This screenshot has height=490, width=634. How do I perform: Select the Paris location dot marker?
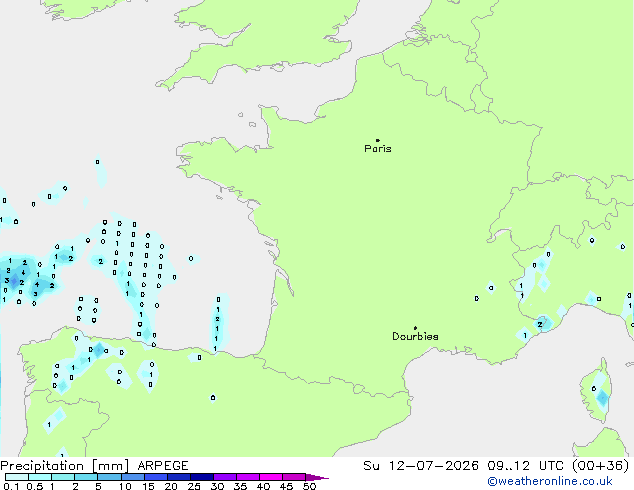pyautogui.click(x=378, y=140)
